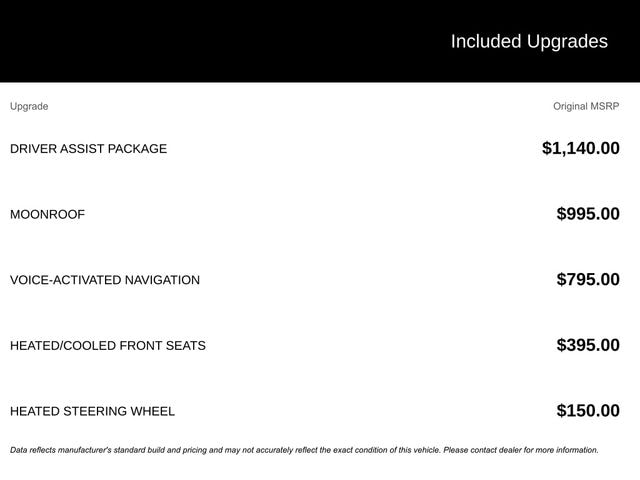Screen dimensions: 640x480
Task: Click 'Please contact dealer for more information'
Action: point(520,450)
